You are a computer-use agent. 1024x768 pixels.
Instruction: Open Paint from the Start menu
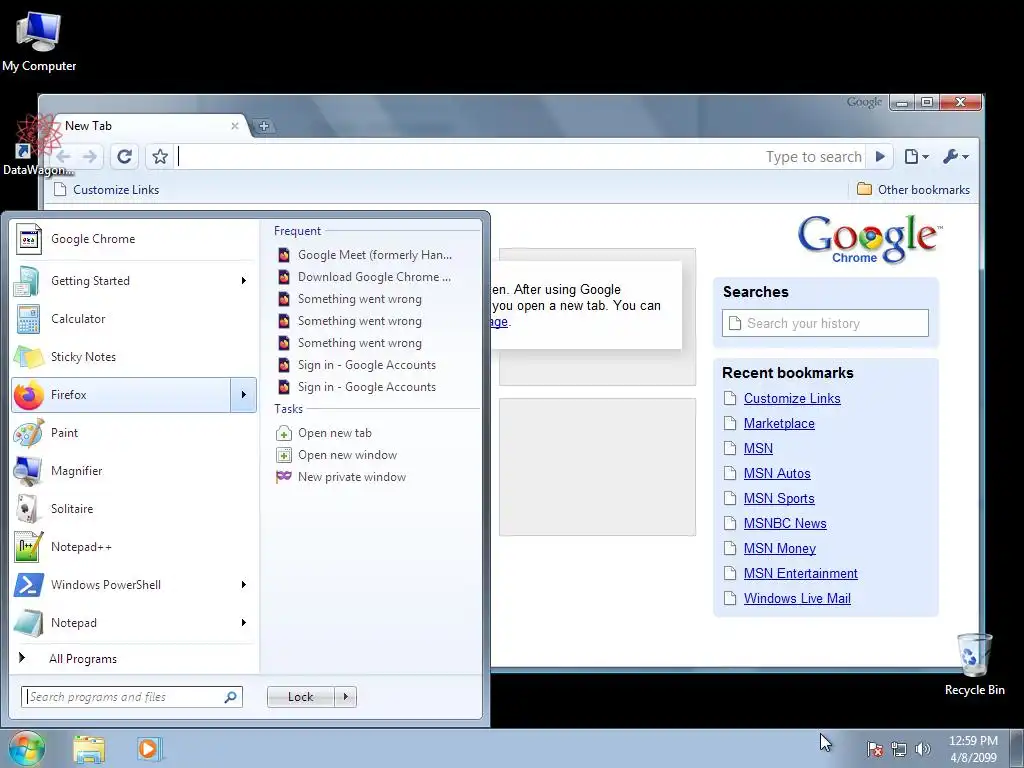134,432
